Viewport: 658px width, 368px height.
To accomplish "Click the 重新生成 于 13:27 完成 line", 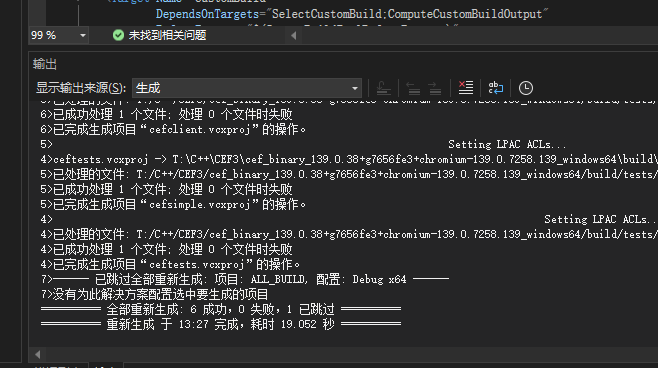I will (x=221, y=324).
